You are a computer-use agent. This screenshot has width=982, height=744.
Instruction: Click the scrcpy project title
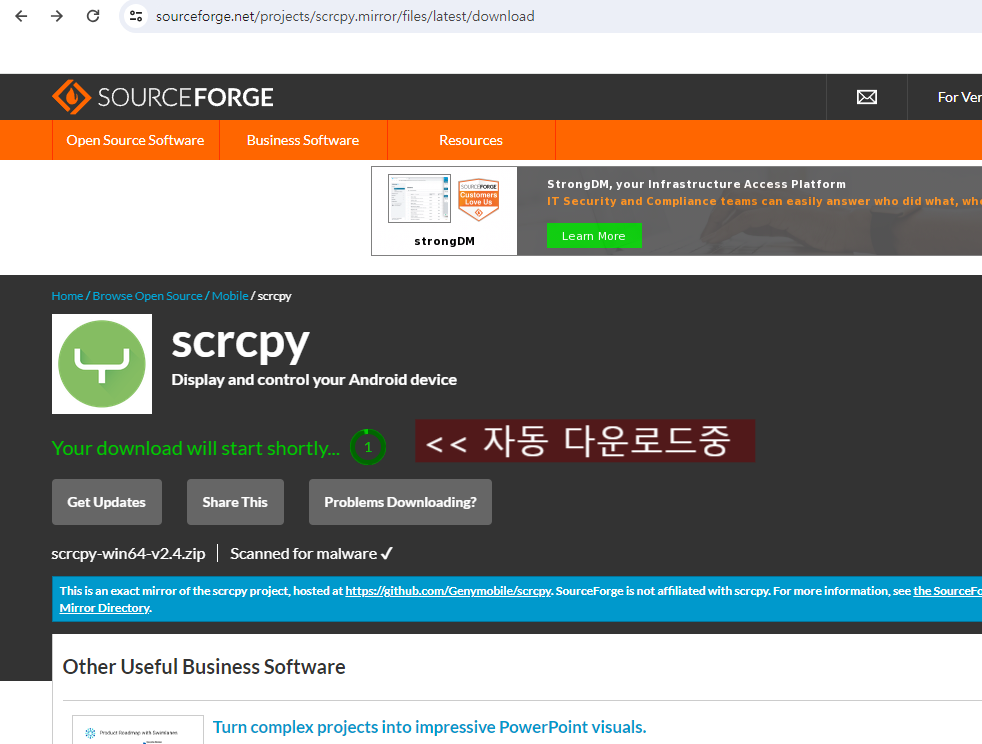[x=240, y=343]
